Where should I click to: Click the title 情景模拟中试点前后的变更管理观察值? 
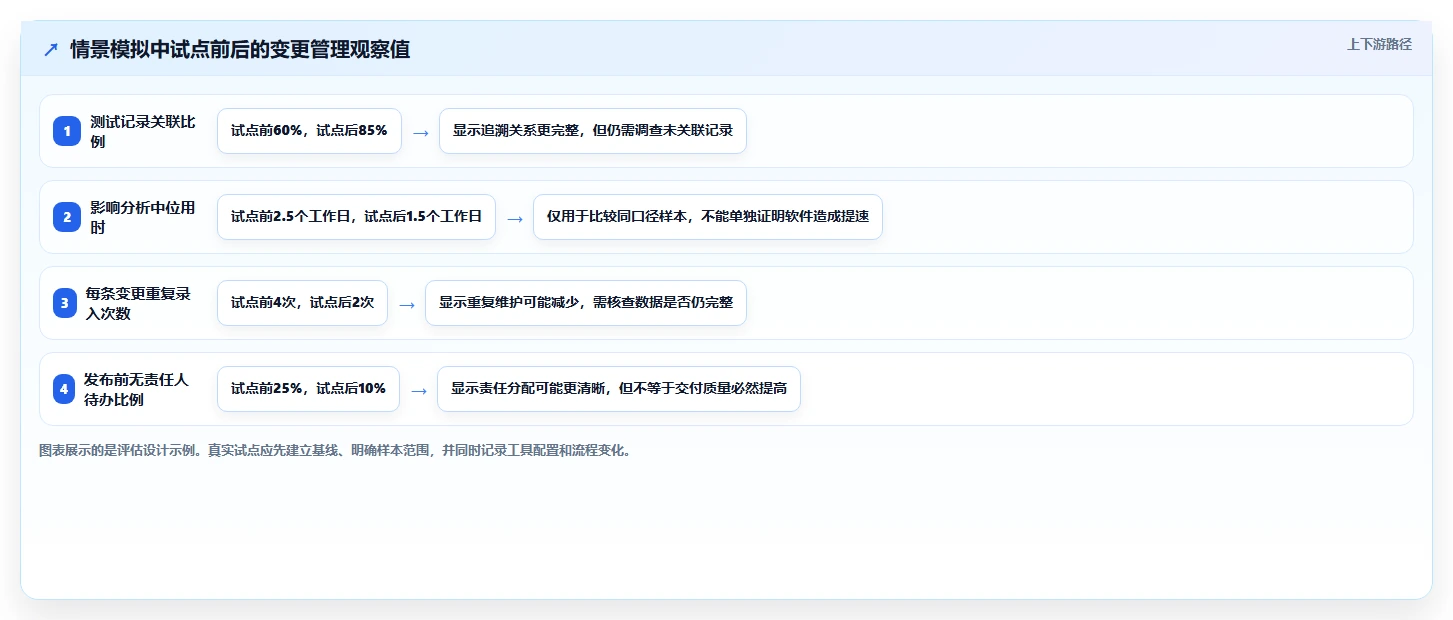pos(240,49)
